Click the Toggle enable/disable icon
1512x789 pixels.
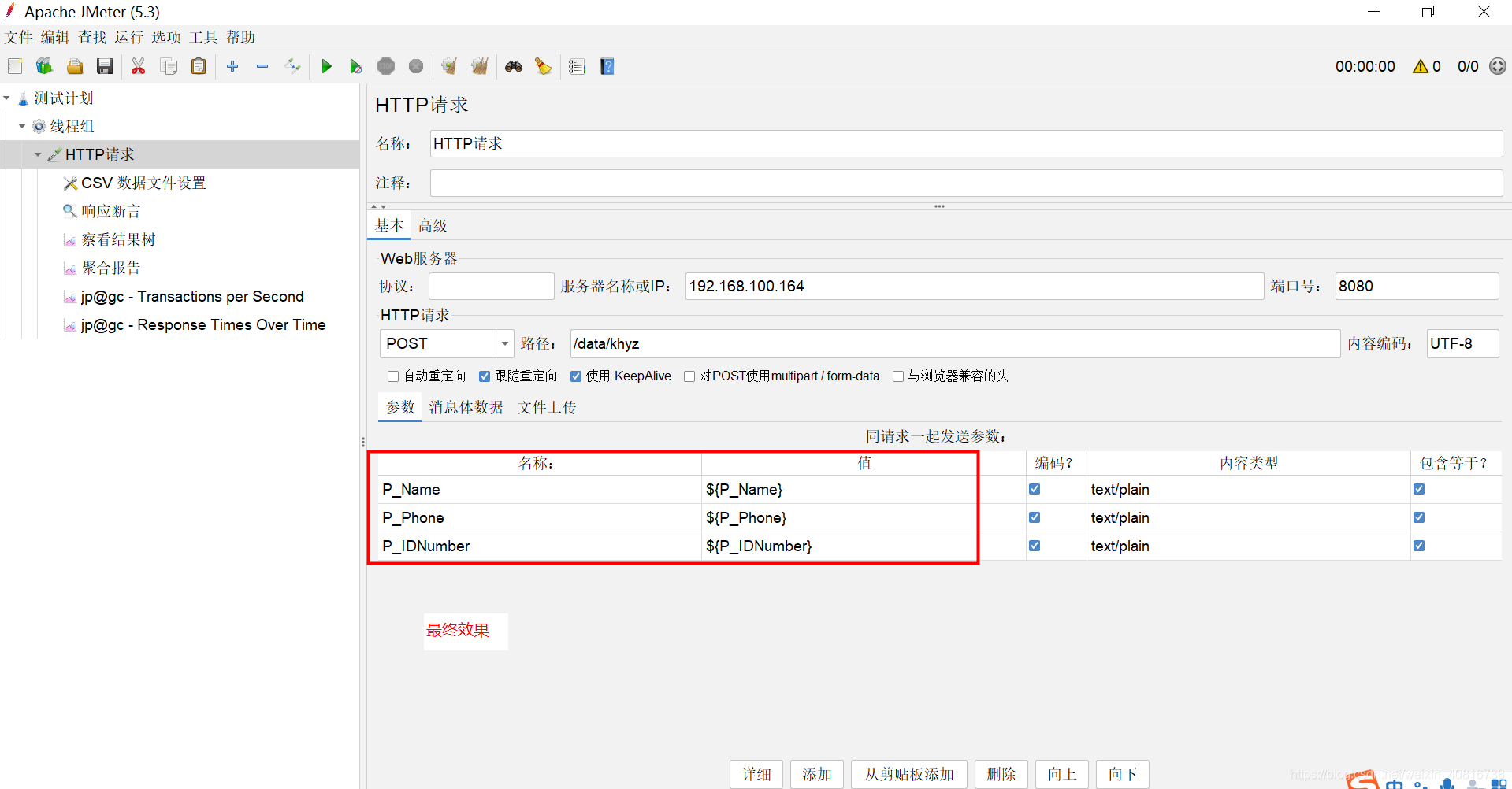pos(292,67)
